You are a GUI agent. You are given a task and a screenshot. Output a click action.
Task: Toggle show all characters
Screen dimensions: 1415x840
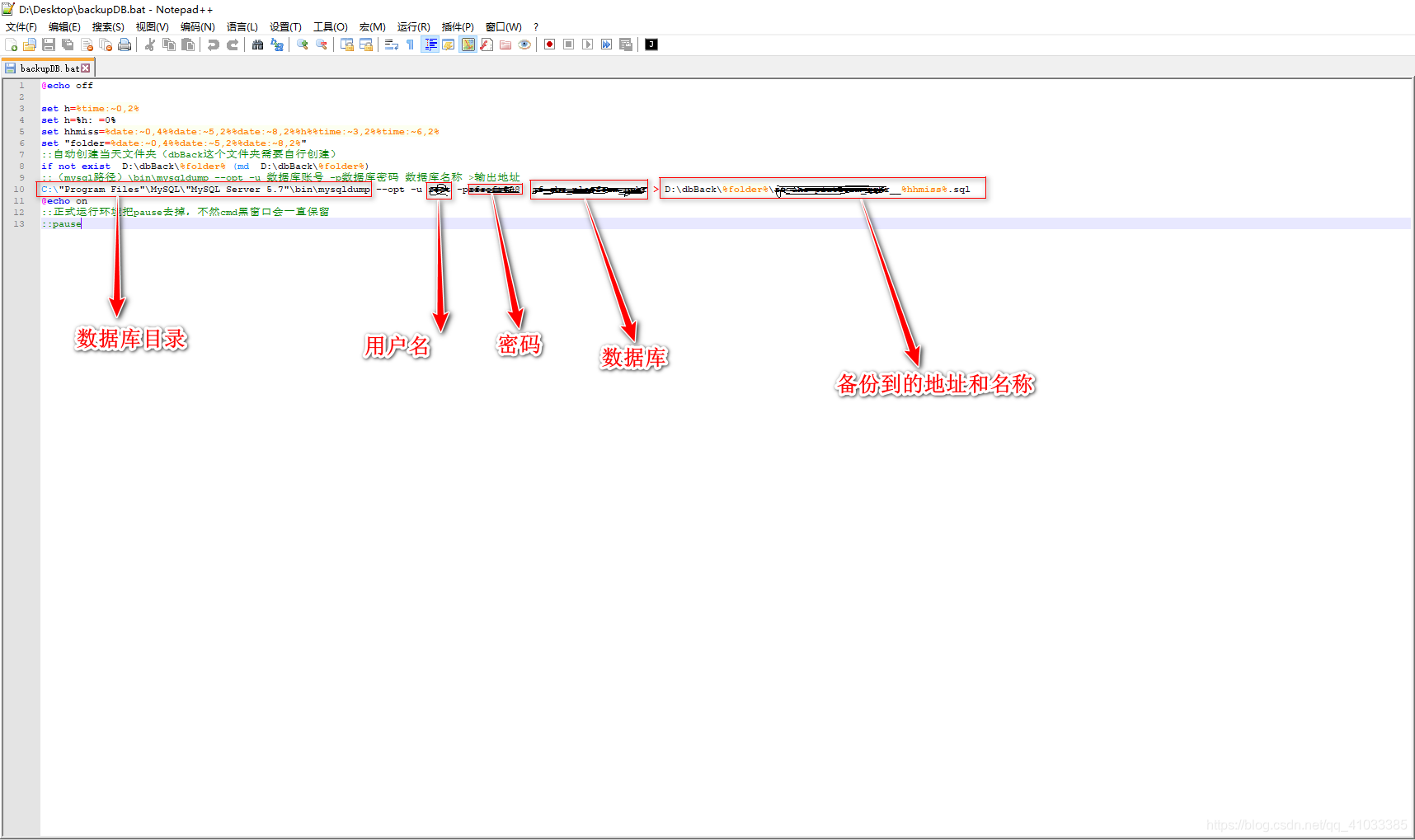[410, 45]
